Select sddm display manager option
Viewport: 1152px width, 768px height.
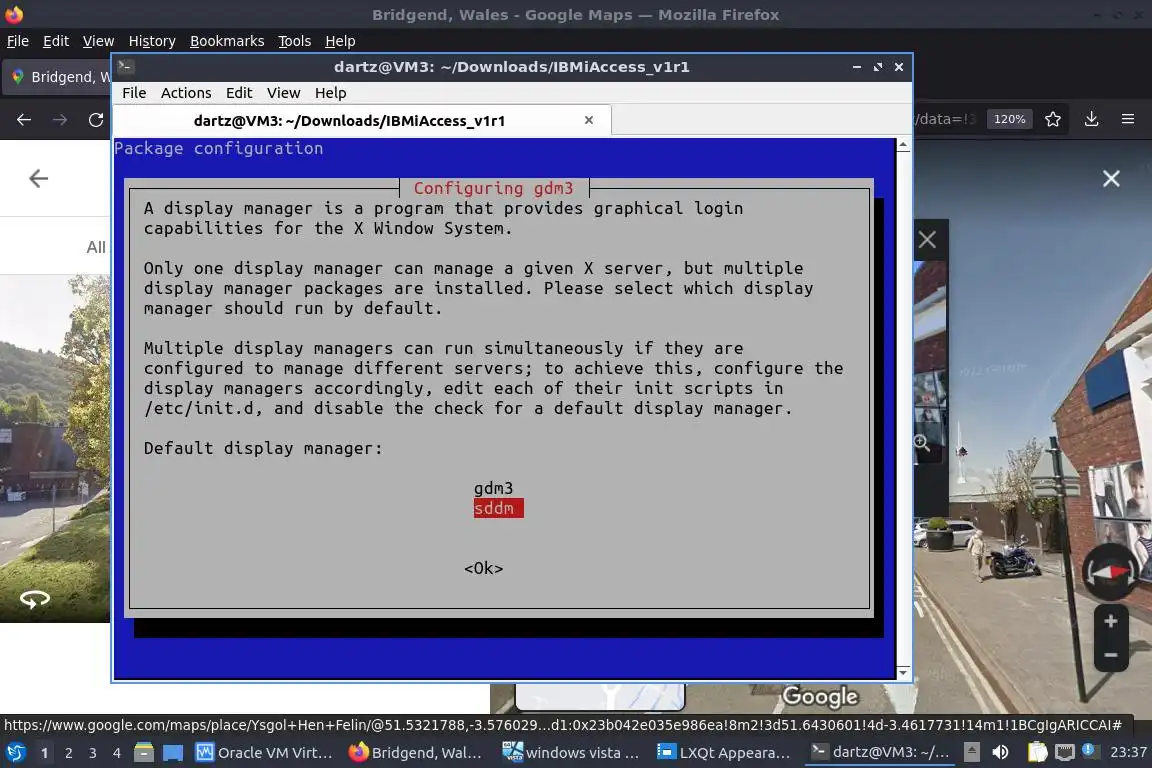[x=498, y=509]
